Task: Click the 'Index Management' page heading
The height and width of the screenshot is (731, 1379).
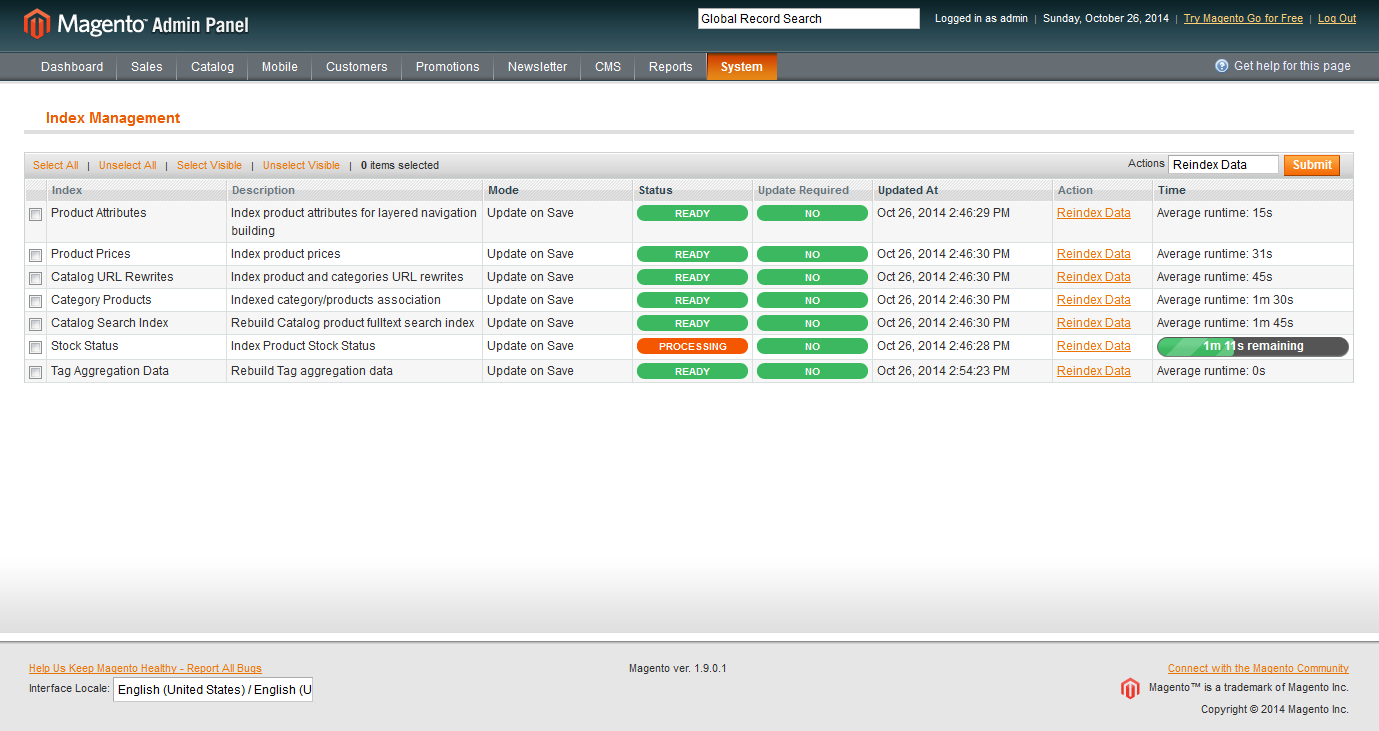Action: pyautogui.click(x=113, y=118)
